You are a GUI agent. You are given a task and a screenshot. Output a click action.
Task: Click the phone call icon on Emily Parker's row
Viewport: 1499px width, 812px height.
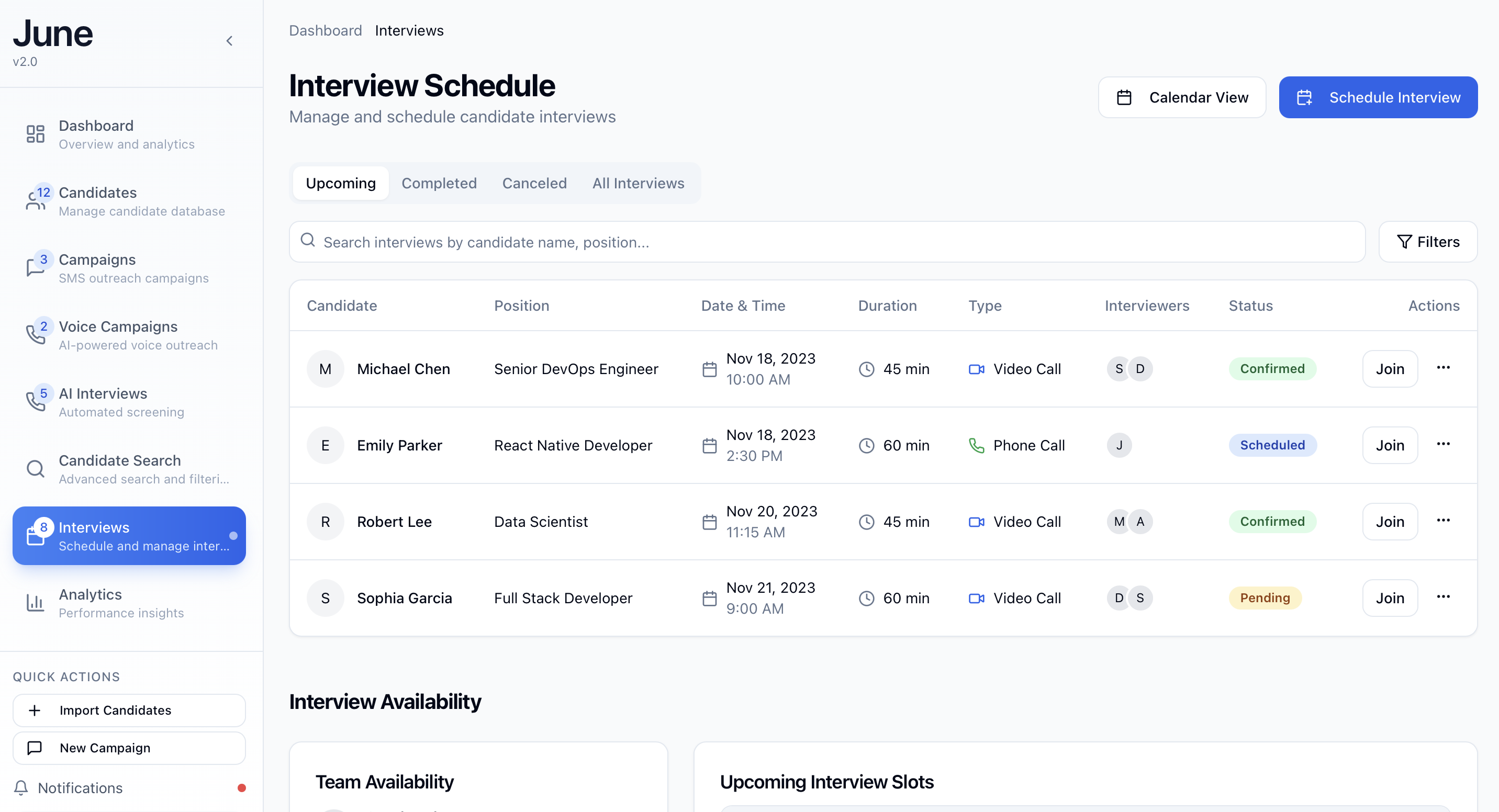977,445
